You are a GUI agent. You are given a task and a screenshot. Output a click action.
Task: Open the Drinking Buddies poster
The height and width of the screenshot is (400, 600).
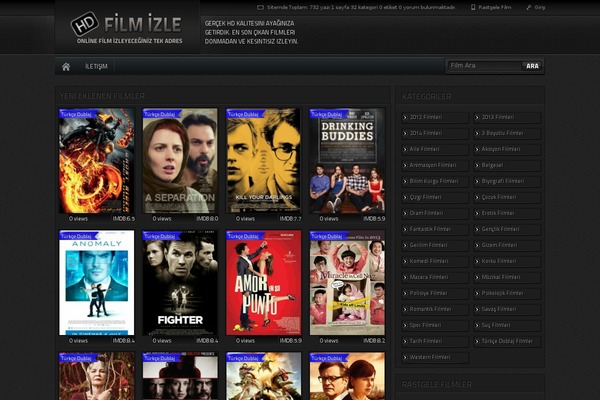347,161
